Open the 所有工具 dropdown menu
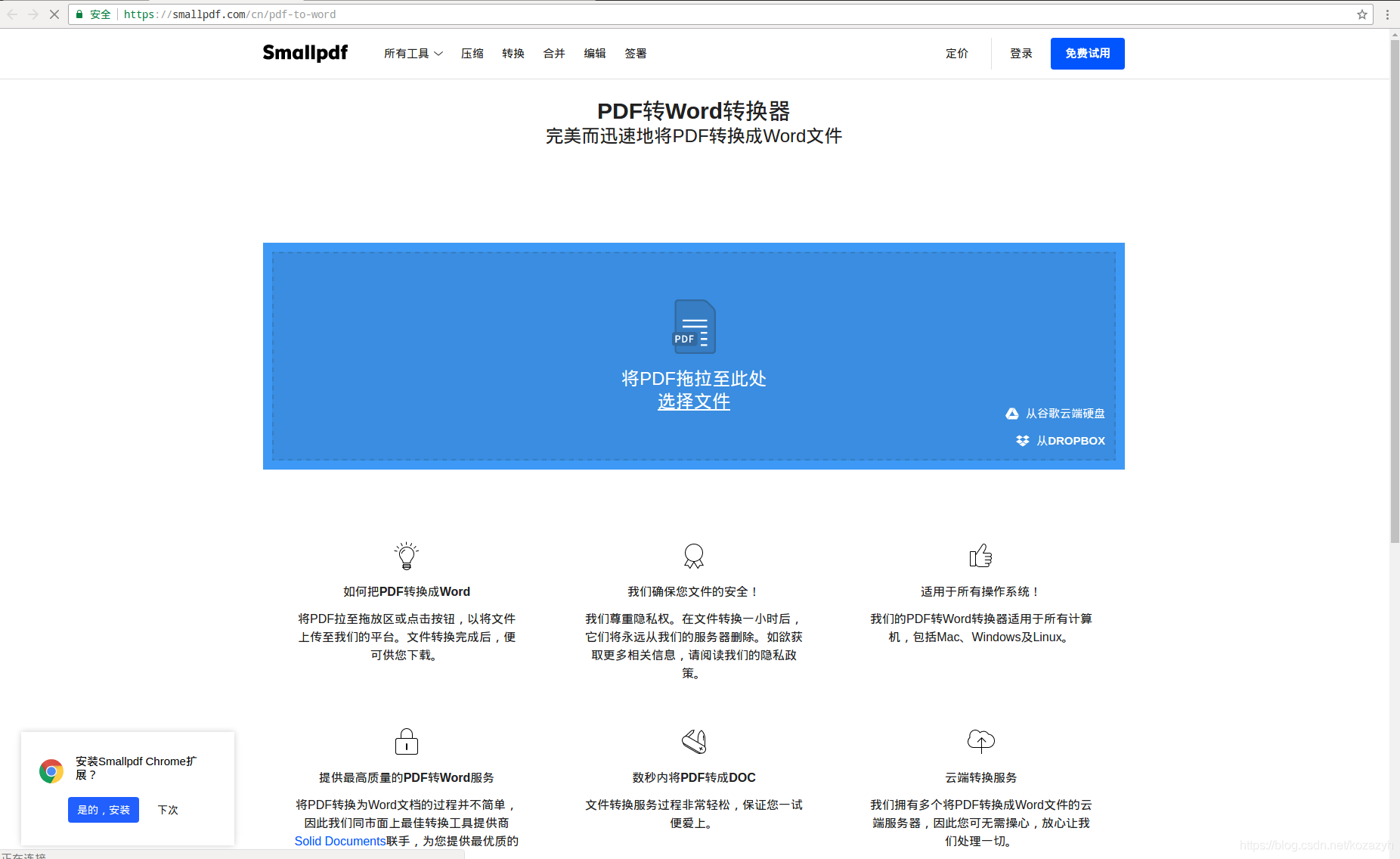The height and width of the screenshot is (859, 1400). 413,54
